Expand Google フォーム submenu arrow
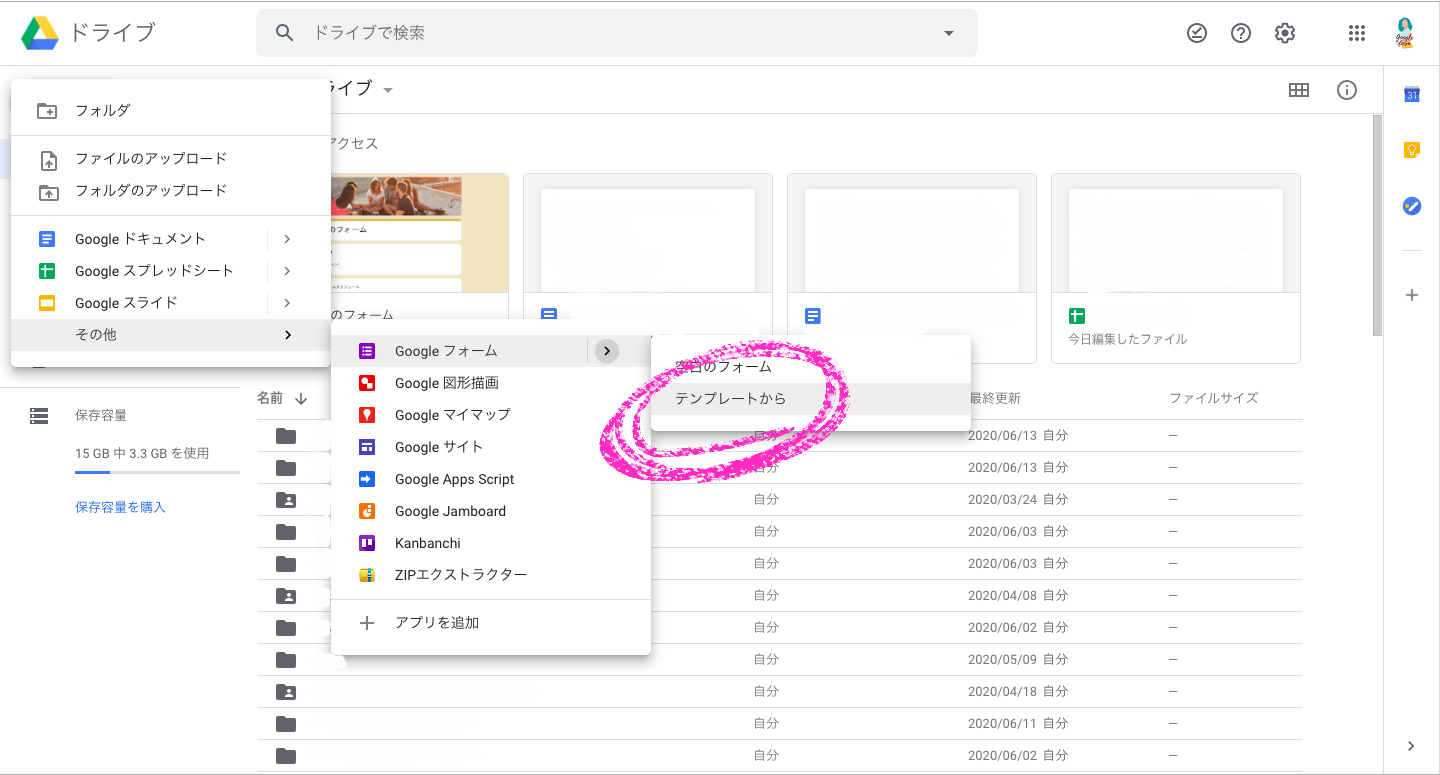Image resolution: width=1440 pixels, height=775 pixels. (607, 351)
